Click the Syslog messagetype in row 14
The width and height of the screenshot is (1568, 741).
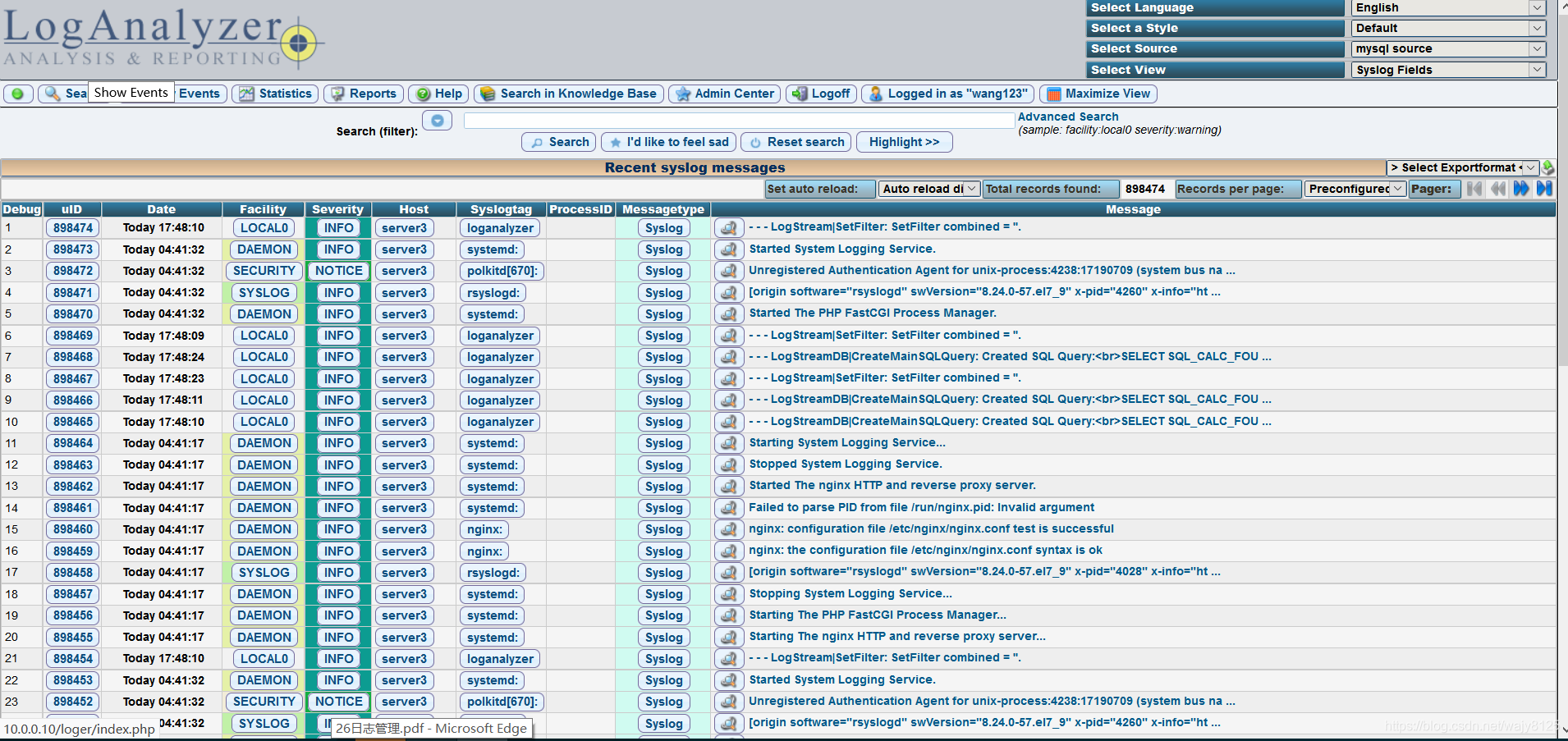coord(663,508)
